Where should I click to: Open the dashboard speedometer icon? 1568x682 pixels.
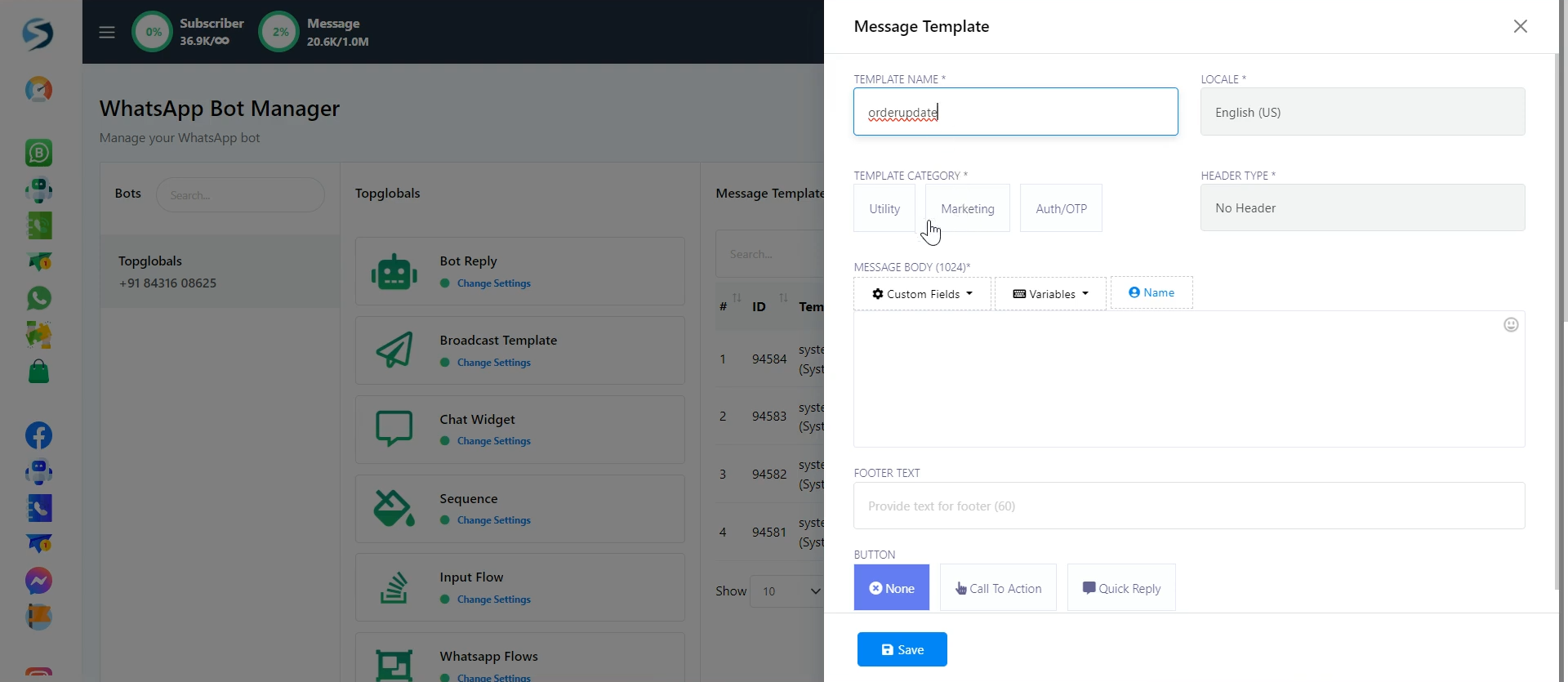[x=38, y=90]
